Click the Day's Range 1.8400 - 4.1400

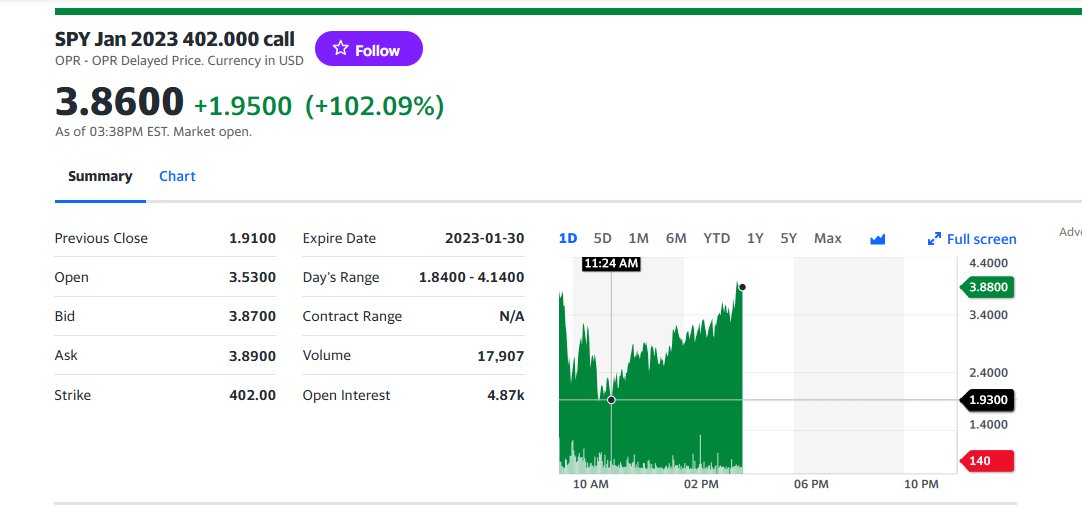coord(471,278)
